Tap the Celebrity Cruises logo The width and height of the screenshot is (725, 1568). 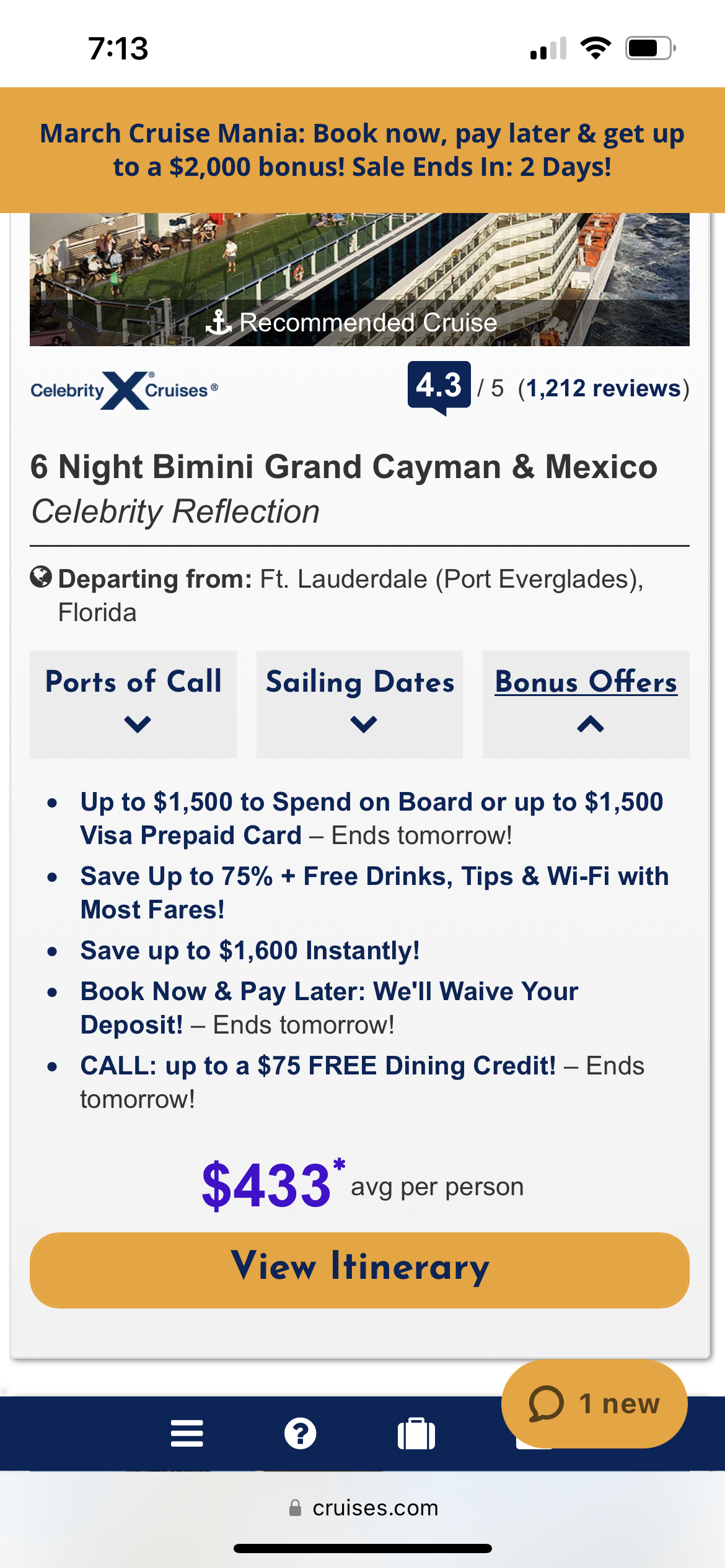(x=125, y=390)
